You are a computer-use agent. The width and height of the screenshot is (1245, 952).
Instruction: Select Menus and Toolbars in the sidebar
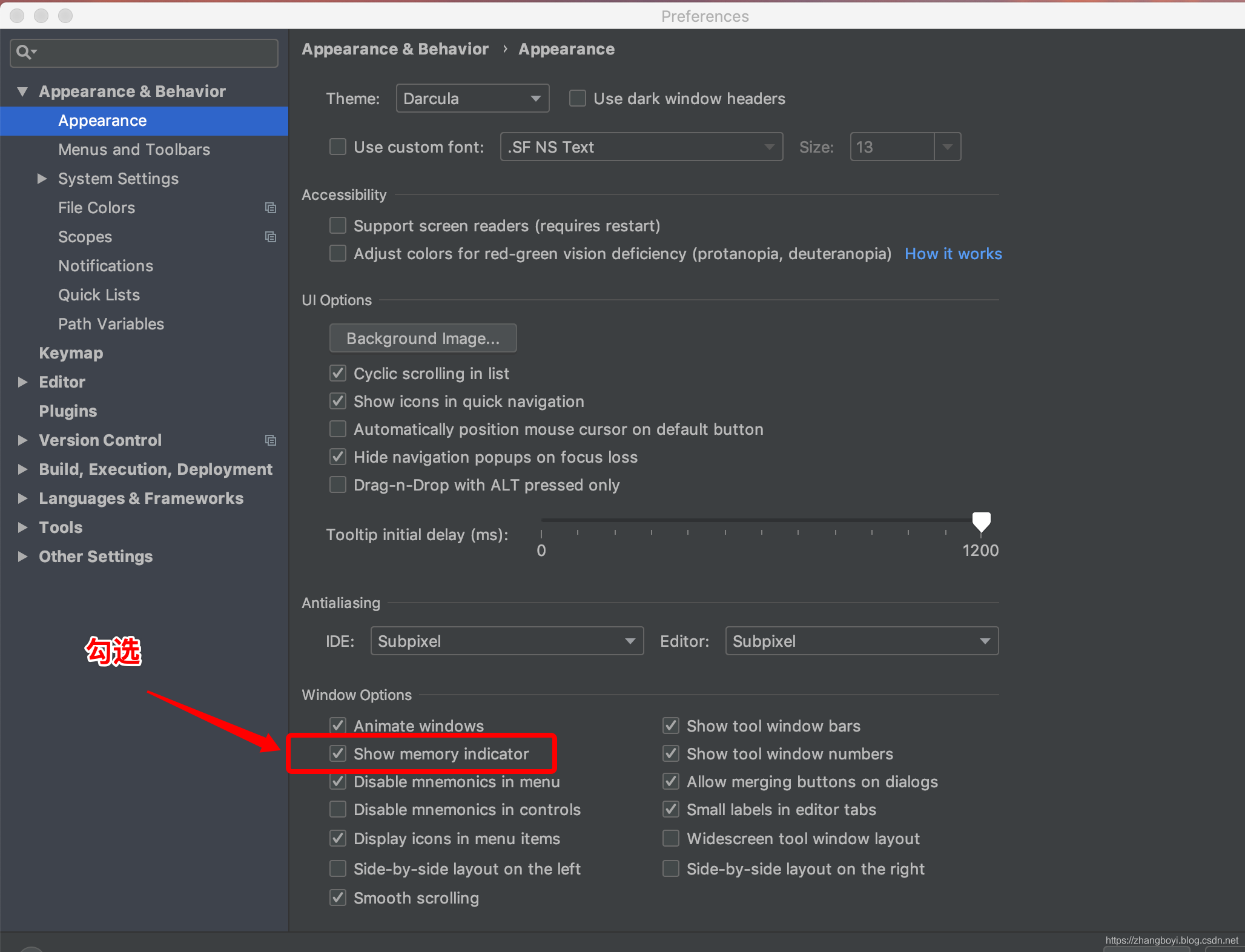point(134,150)
